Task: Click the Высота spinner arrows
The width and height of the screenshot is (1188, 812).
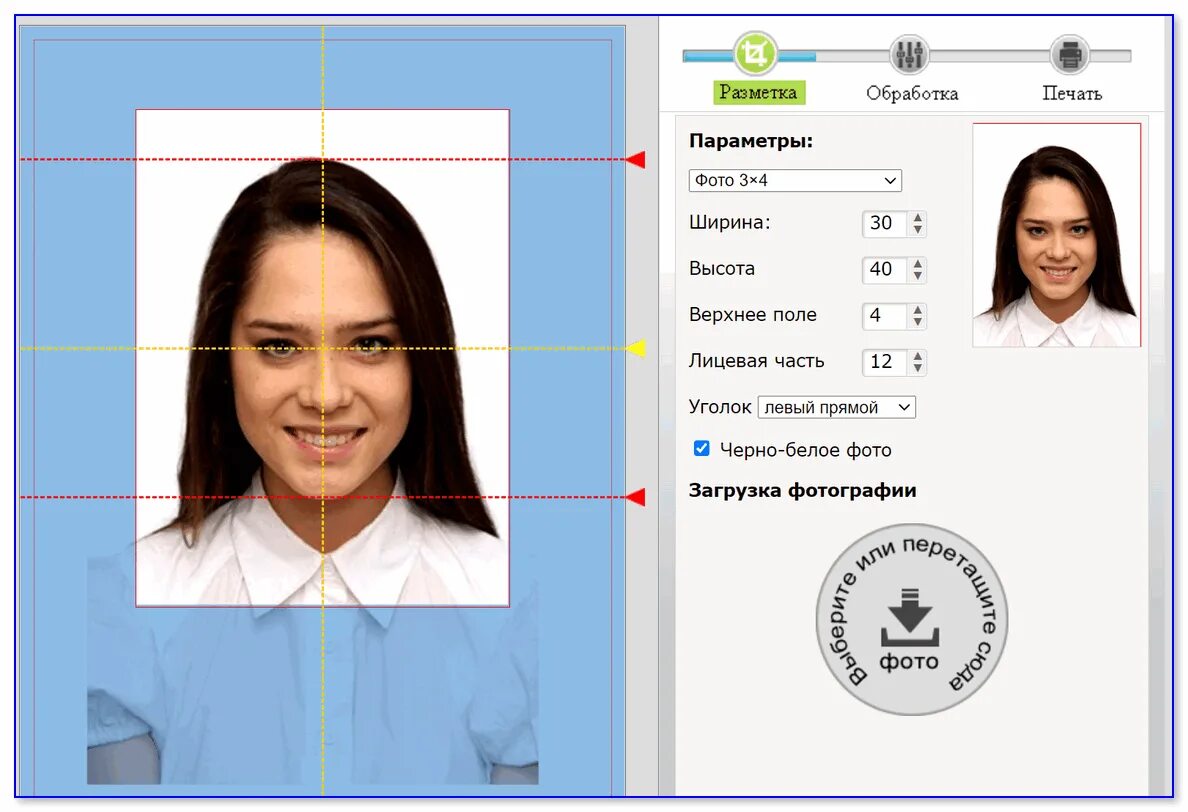Action: point(917,270)
